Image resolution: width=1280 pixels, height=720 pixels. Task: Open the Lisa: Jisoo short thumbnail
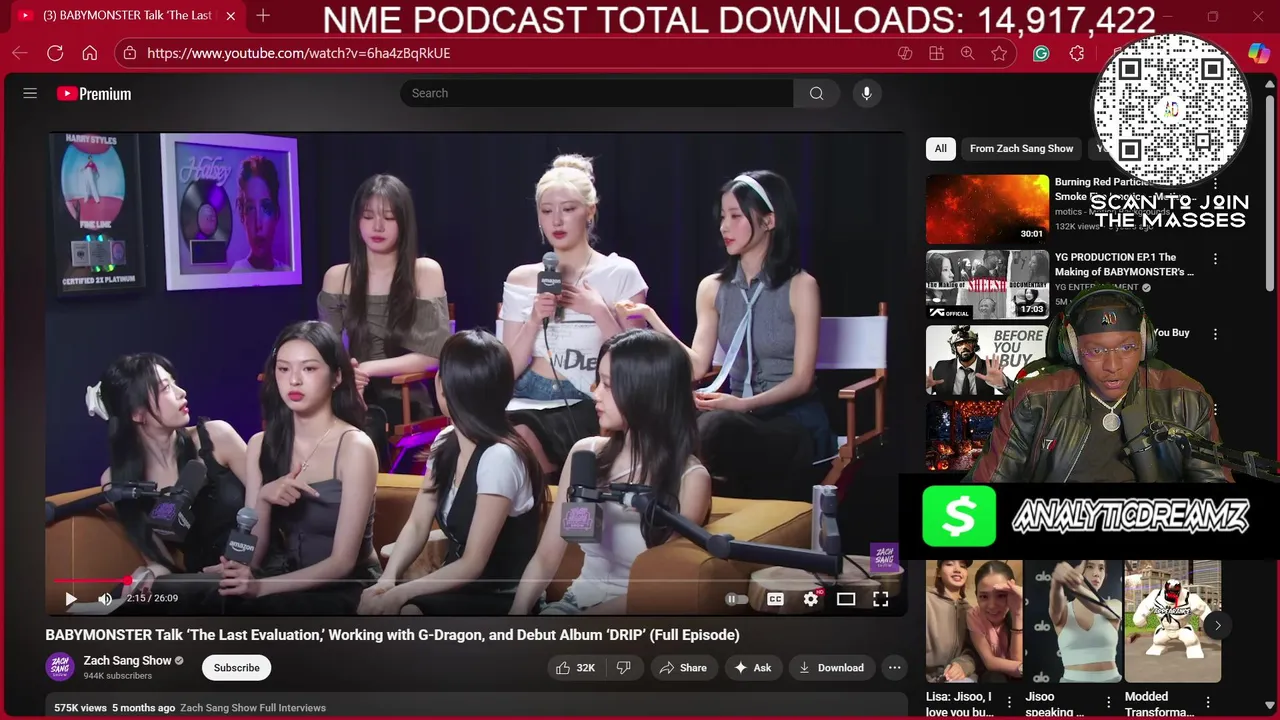(x=974, y=621)
